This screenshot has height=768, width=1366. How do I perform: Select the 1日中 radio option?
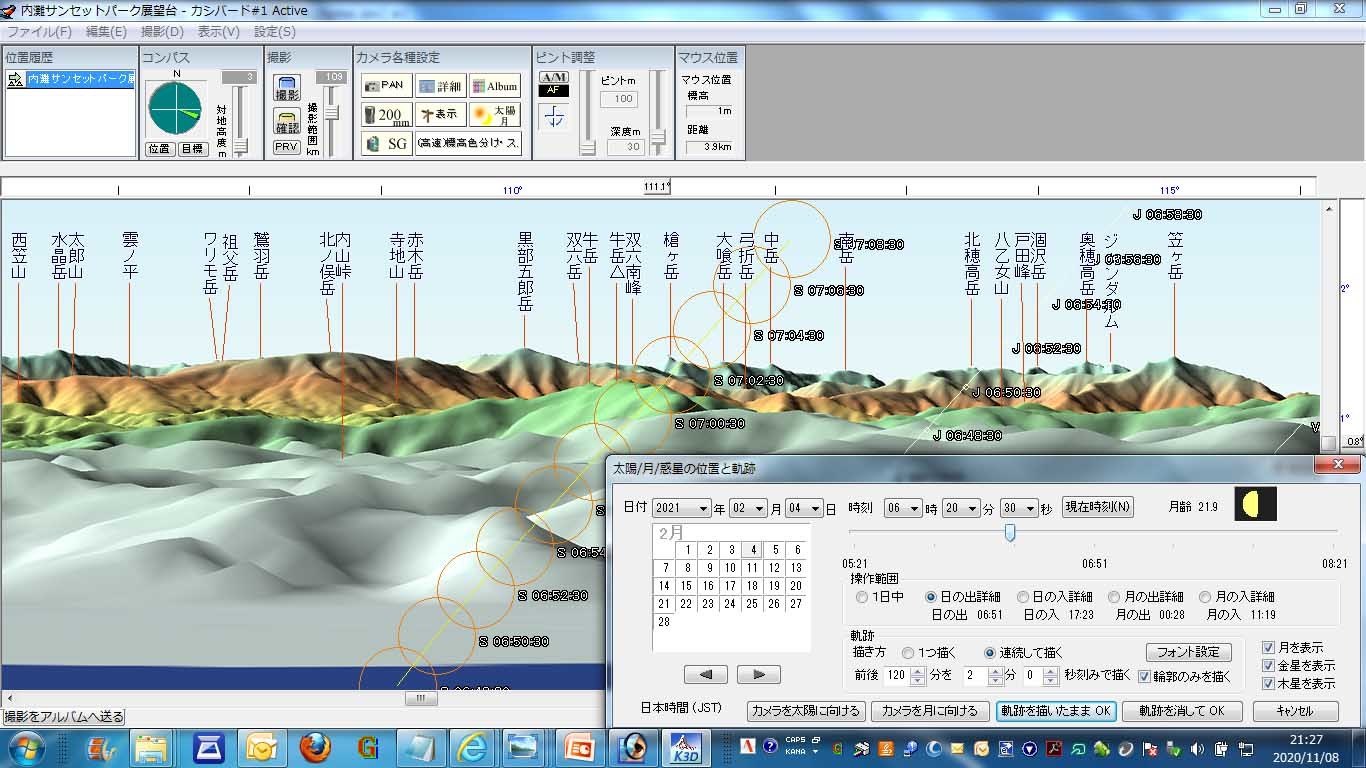click(880, 597)
